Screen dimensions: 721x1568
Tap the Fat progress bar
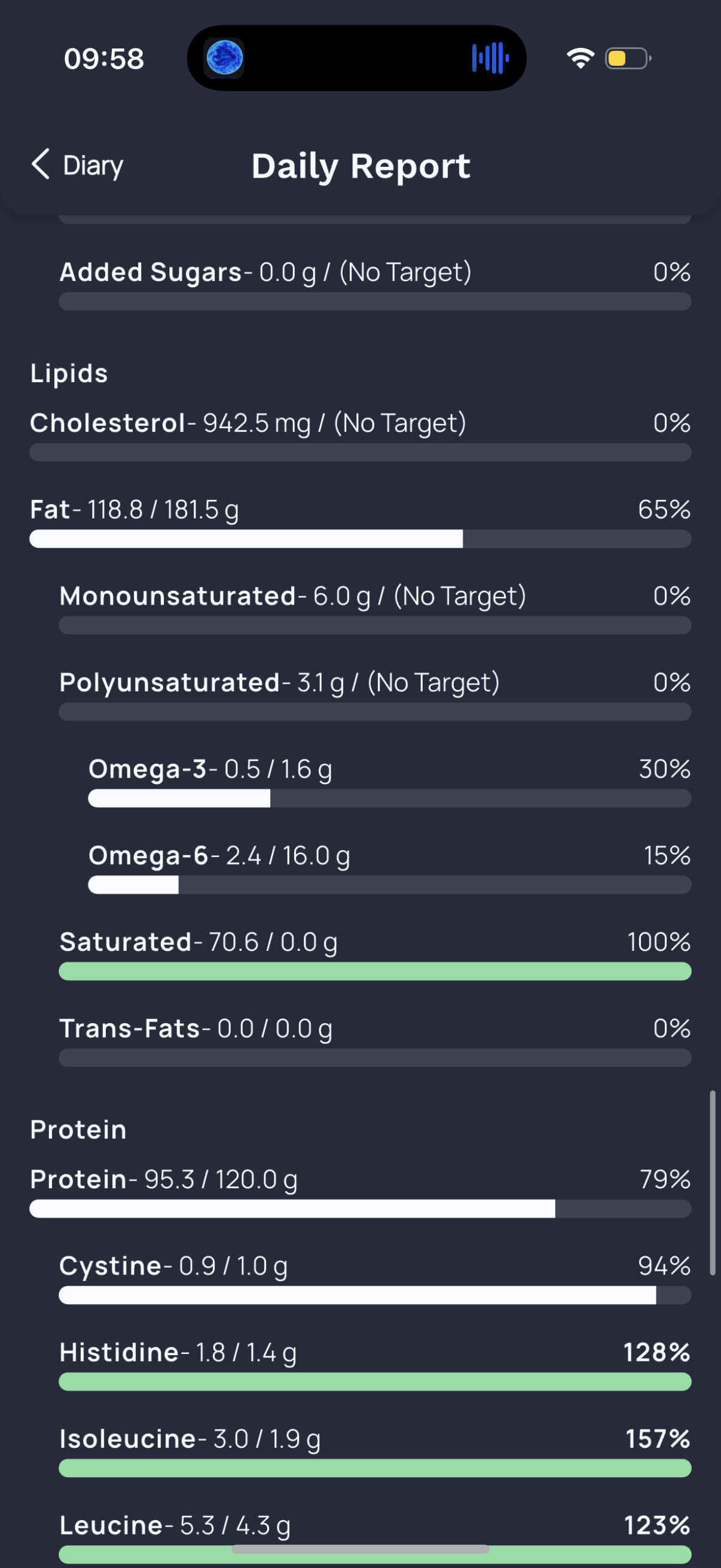pos(360,539)
